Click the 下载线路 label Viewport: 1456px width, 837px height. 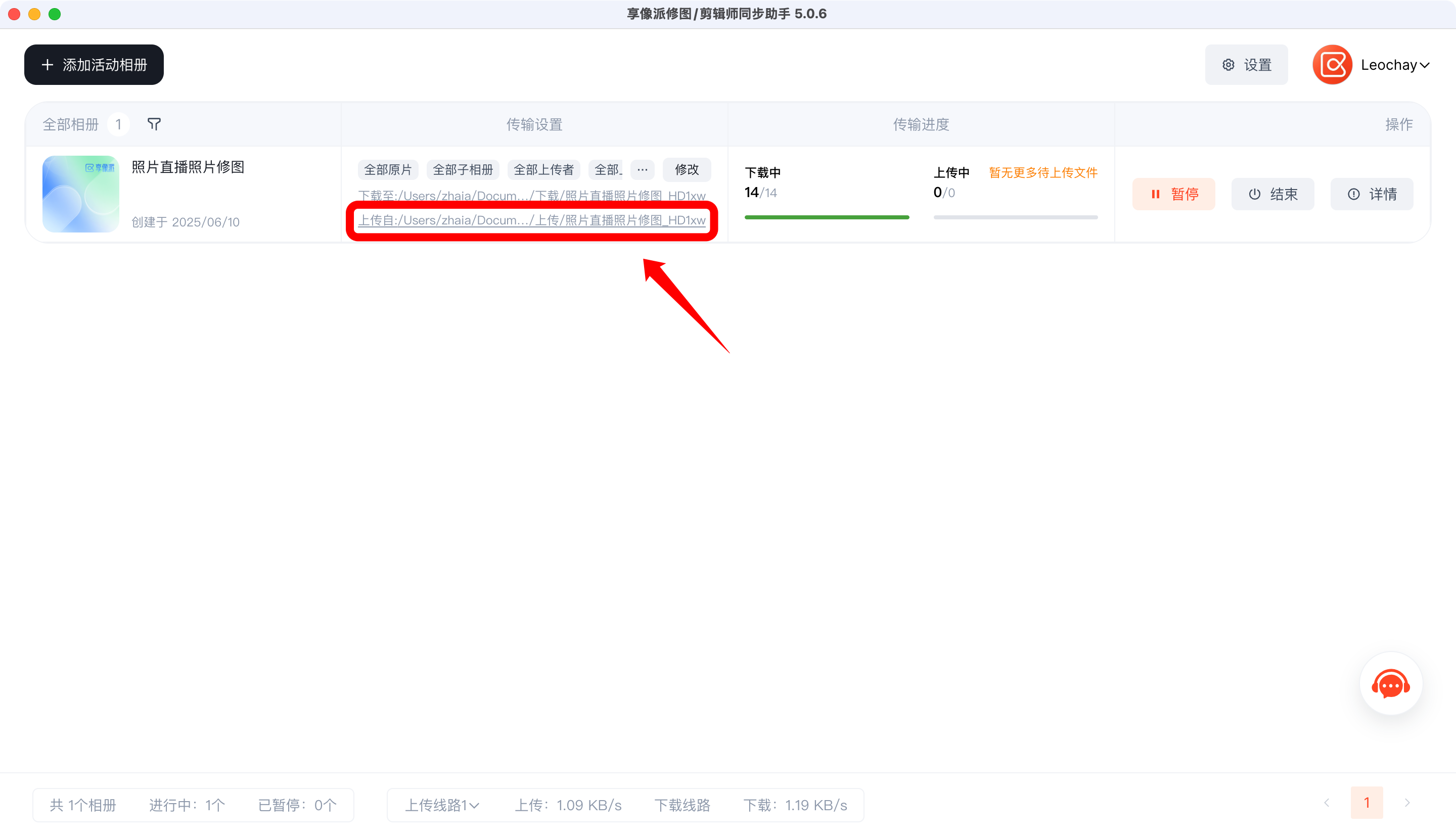[x=682, y=805]
